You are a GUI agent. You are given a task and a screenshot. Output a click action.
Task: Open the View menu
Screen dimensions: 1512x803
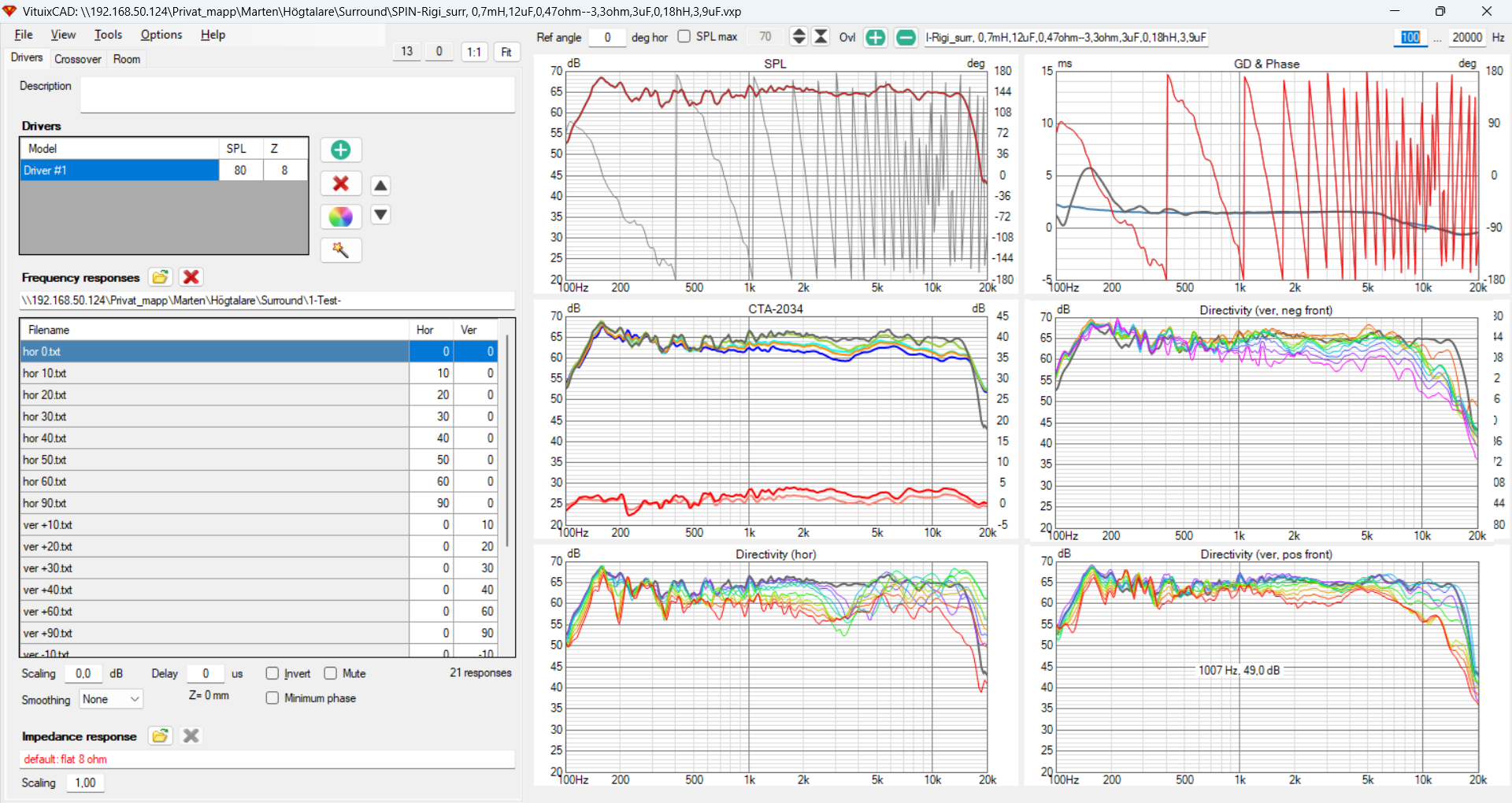click(x=63, y=35)
